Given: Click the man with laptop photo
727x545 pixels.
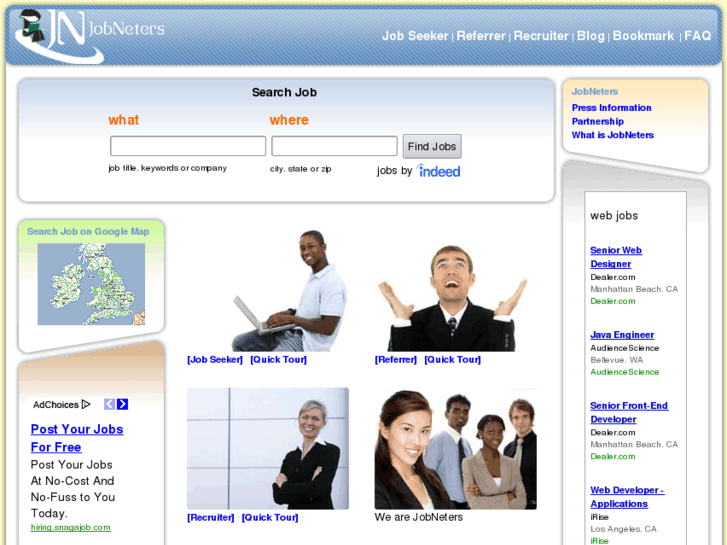Looking at the screenshot, I should pos(290,290).
